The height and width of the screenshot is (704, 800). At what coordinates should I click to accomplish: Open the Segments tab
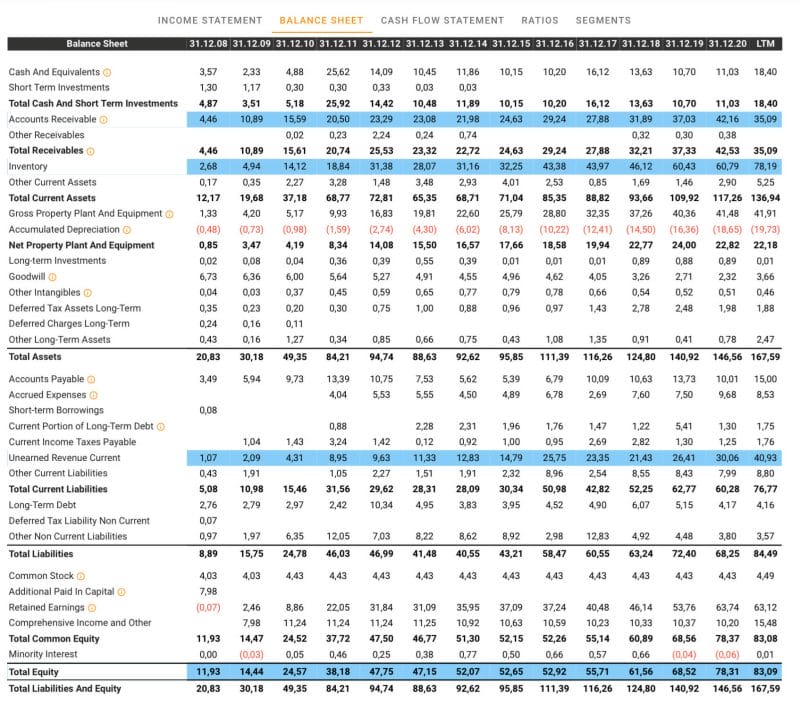tap(603, 20)
